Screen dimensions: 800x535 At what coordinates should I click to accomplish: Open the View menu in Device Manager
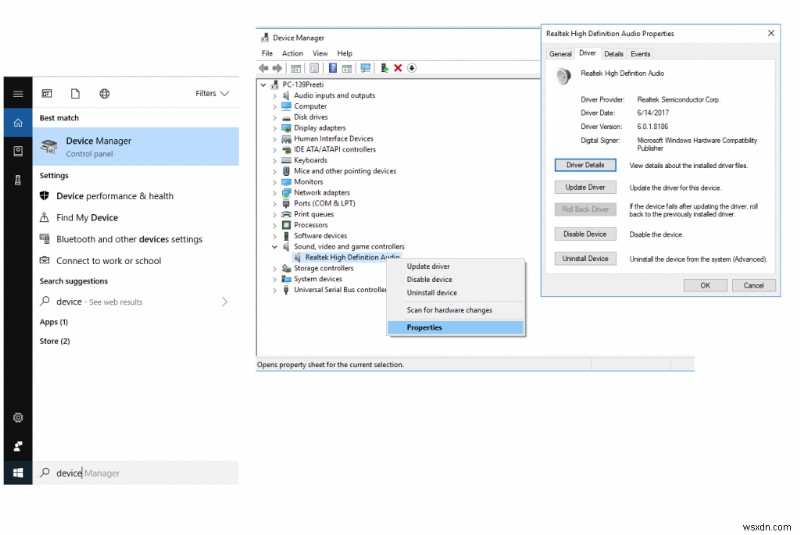[x=320, y=53]
